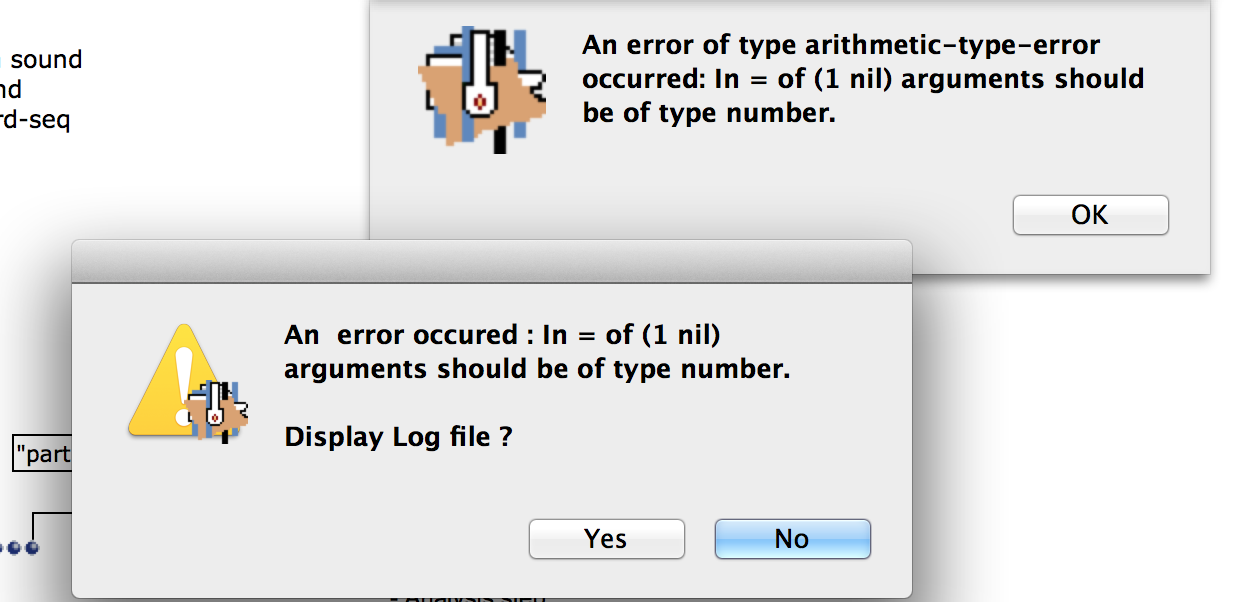Screen dimensions: 1240x602
Task: Click the "arguments should be of type number" line
Action: coord(537,369)
